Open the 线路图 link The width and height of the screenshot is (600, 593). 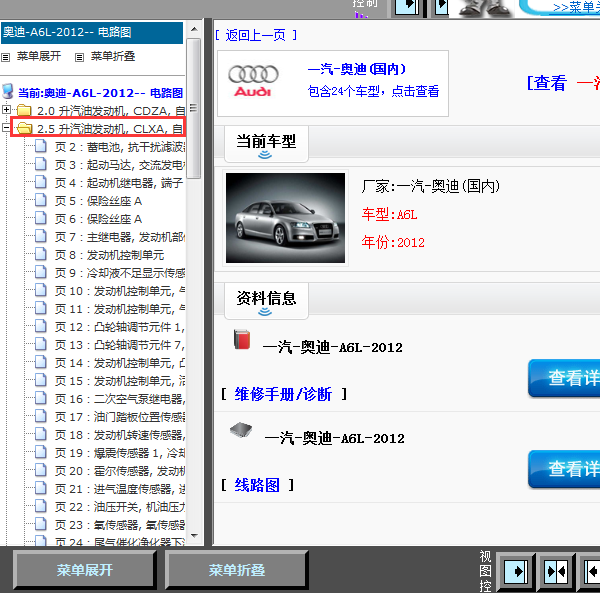tap(257, 485)
